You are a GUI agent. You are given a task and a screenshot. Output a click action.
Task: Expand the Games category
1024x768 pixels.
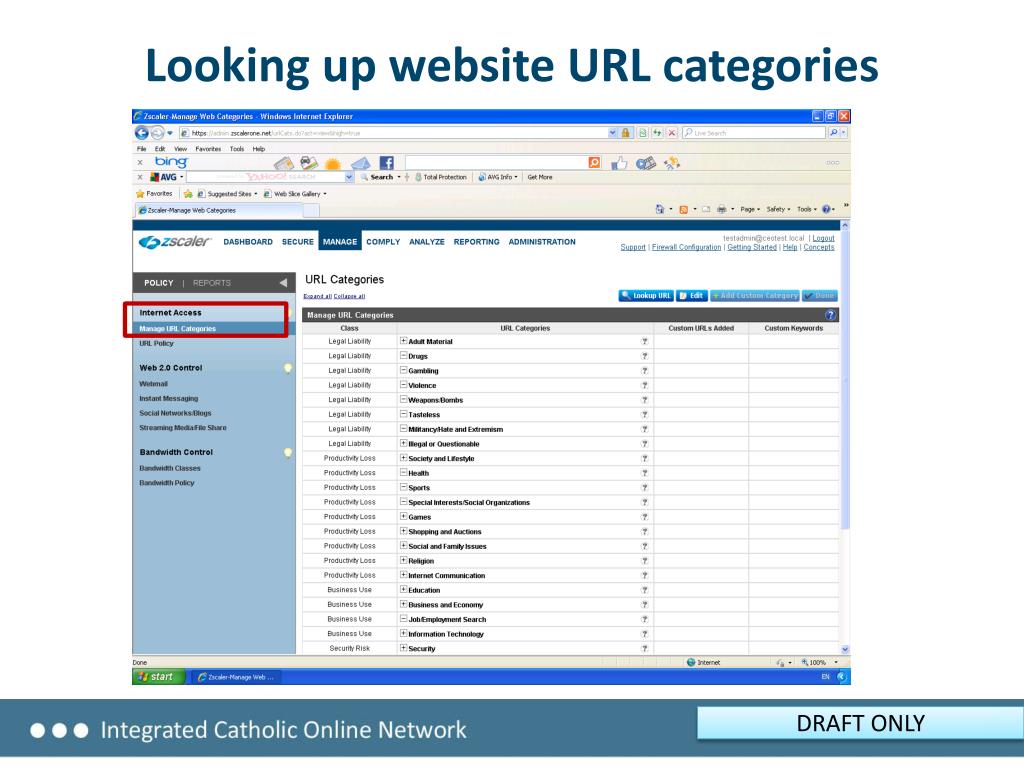tap(404, 517)
